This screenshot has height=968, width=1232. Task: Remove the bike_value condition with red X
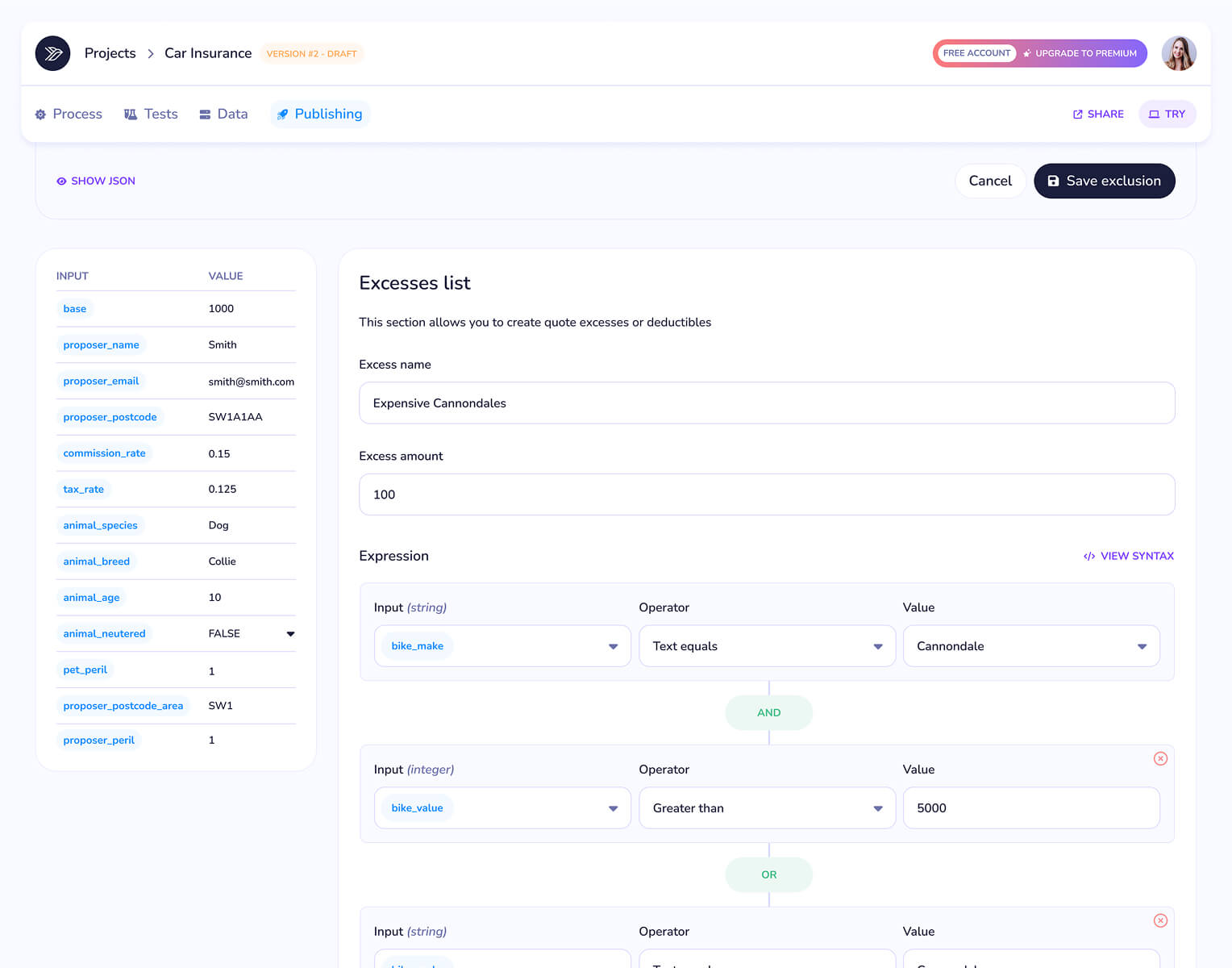[1160, 758]
